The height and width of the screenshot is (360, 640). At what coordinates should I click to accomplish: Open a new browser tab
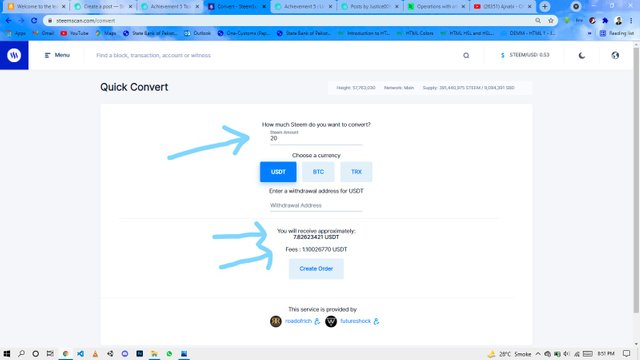pyautogui.click(x=544, y=7)
